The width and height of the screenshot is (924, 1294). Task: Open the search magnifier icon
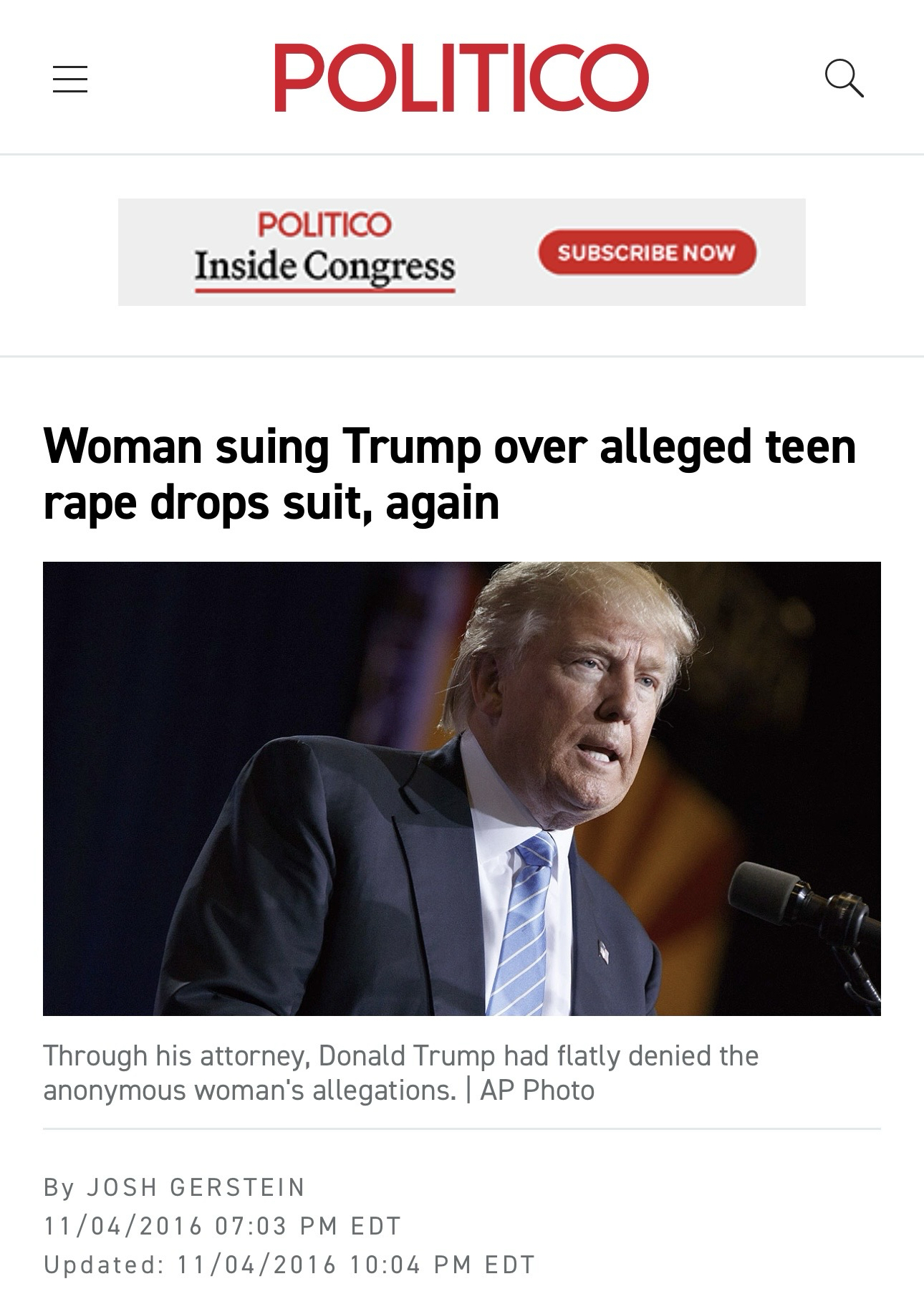click(x=844, y=77)
